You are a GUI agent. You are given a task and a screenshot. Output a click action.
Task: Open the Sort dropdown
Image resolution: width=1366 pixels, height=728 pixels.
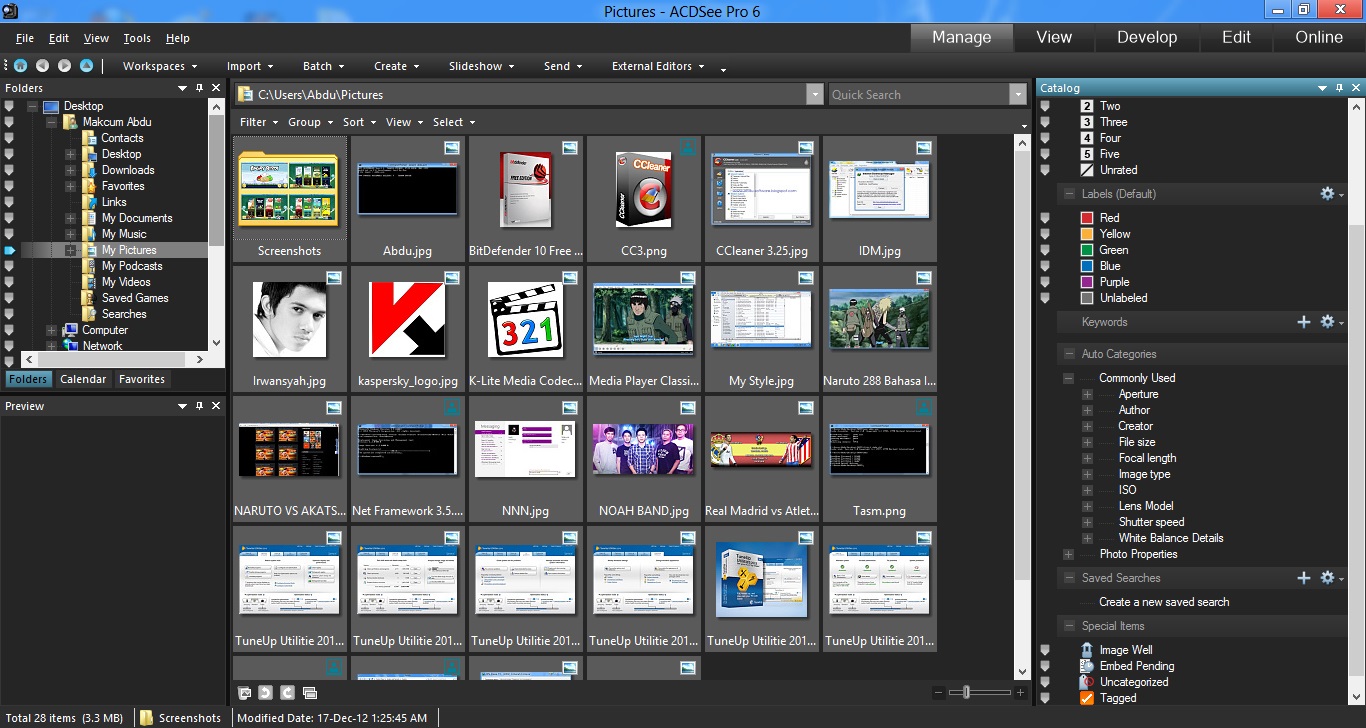(359, 122)
